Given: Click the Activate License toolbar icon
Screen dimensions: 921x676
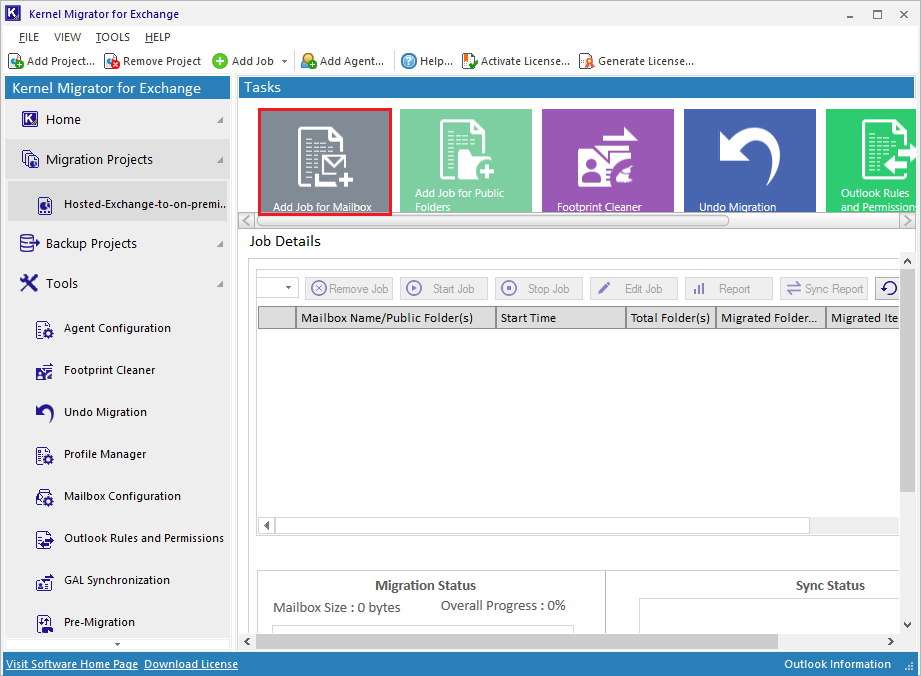Looking at the screenshot, I should (x=469, y=61).
